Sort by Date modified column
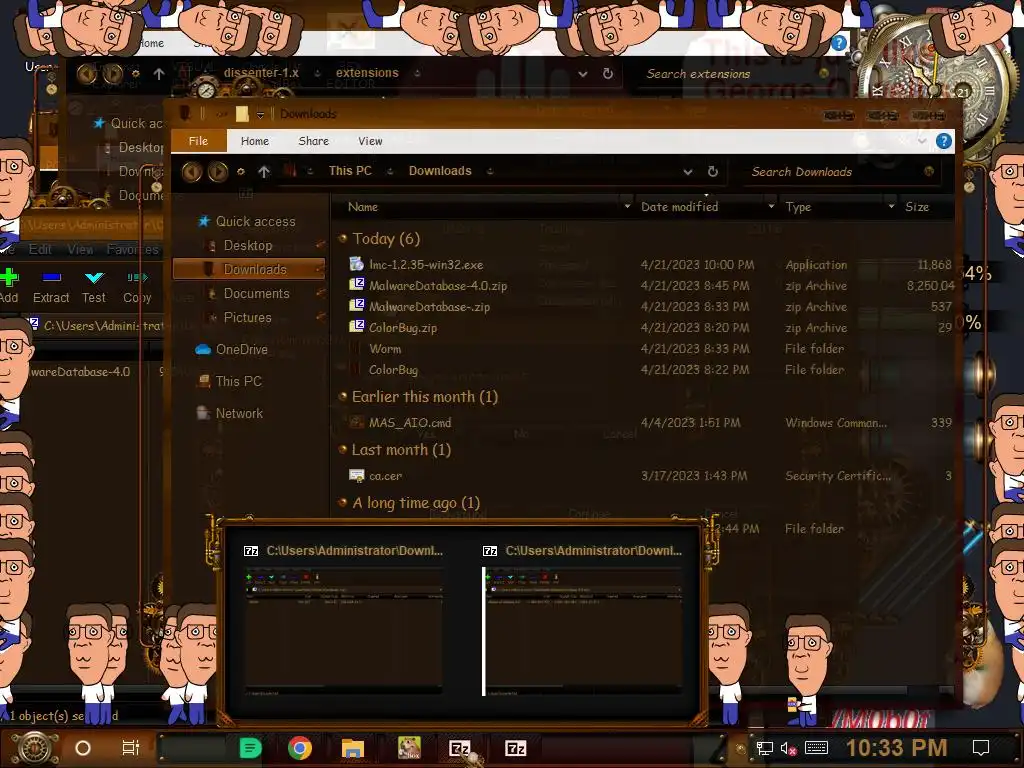Screen dimensions: 1024x768 click(679, 207)
